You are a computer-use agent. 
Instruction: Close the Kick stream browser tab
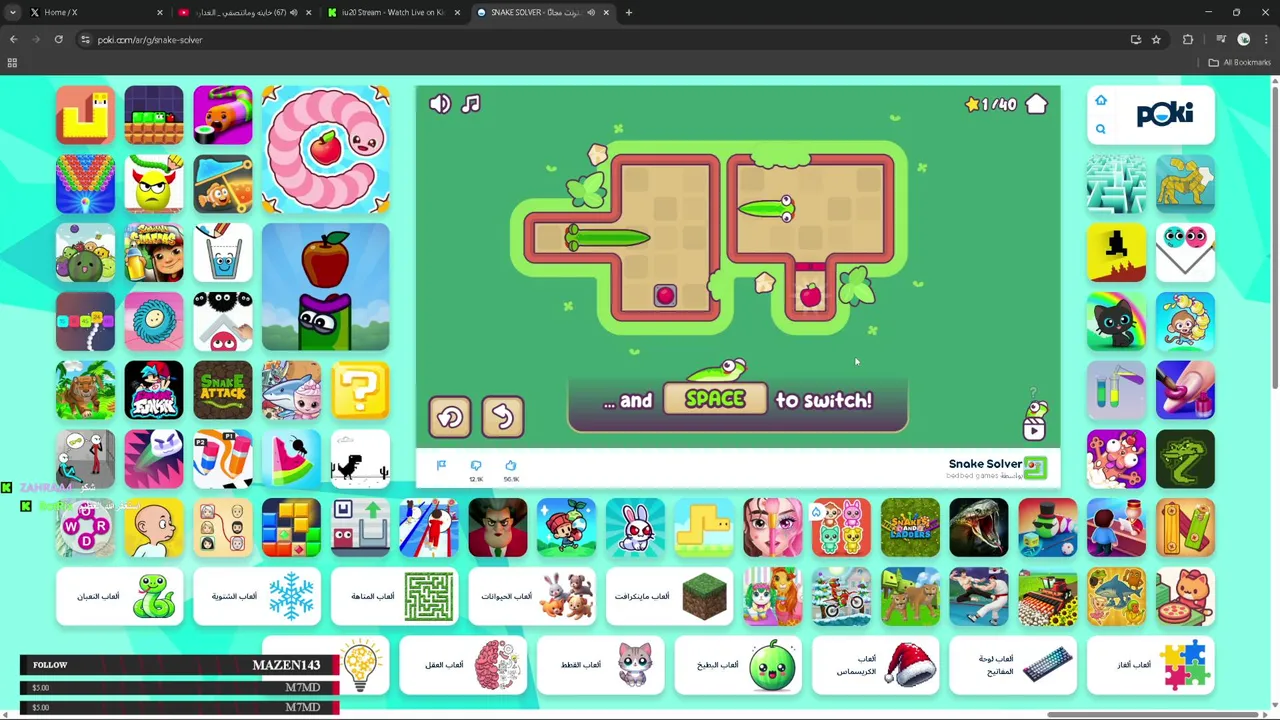coord(457,12)
